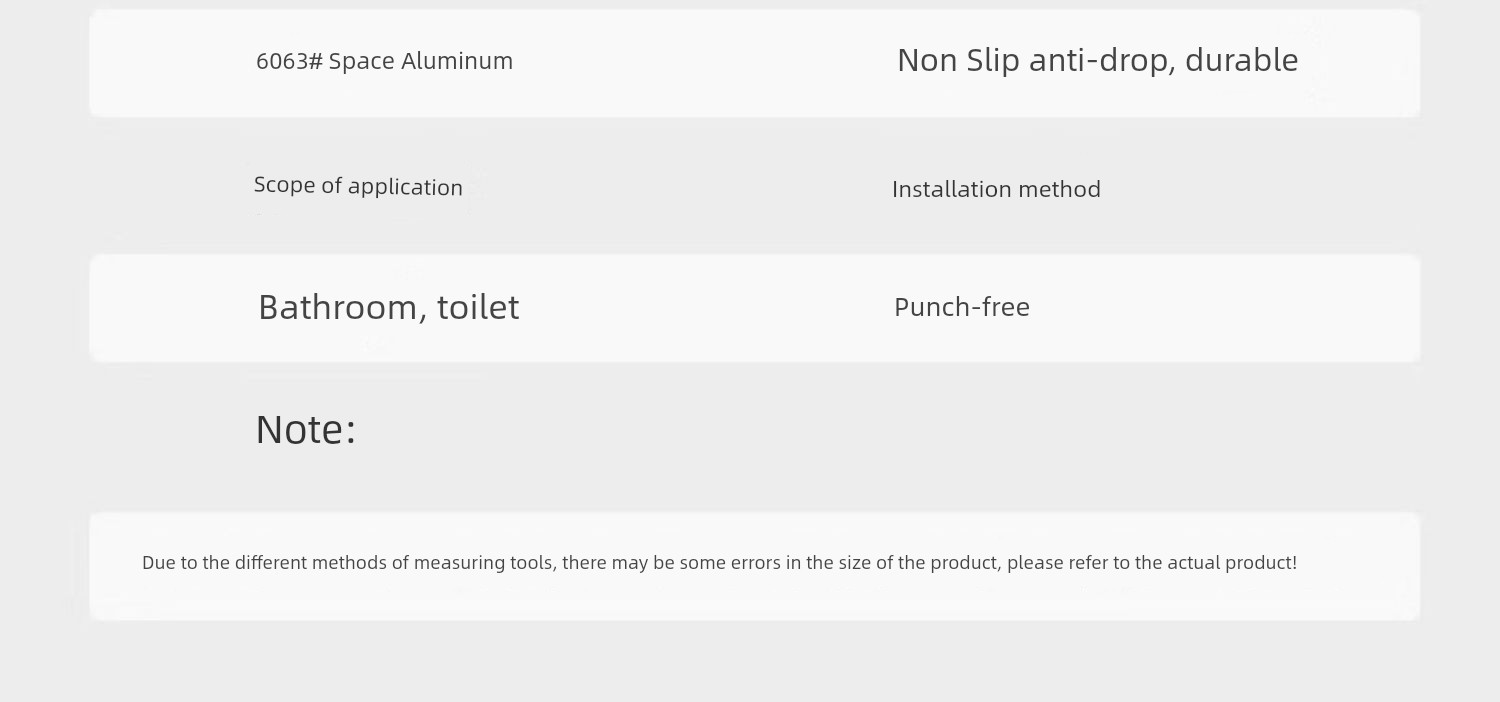This screenshot has width=1500, height=702.
Task: Click the '6063#' alloy number
Action: click(x=289, y=61)
